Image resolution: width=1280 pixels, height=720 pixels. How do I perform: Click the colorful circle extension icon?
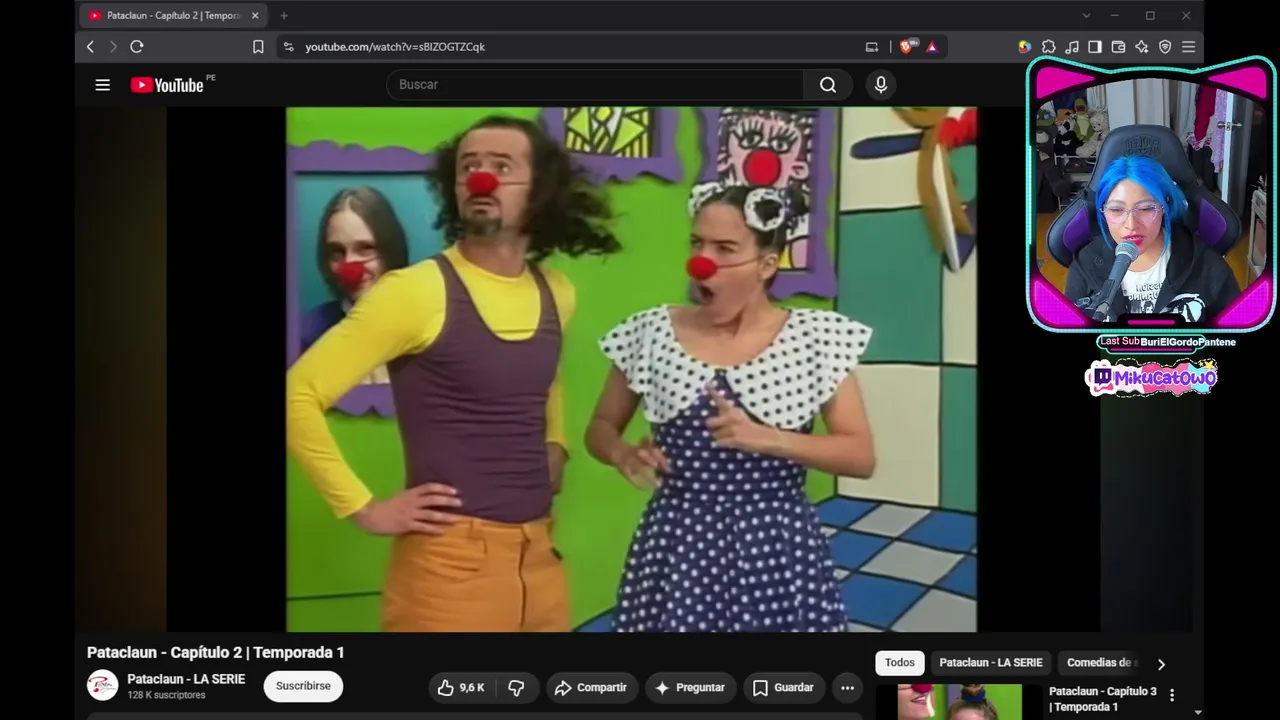(x=1025, y=47)
